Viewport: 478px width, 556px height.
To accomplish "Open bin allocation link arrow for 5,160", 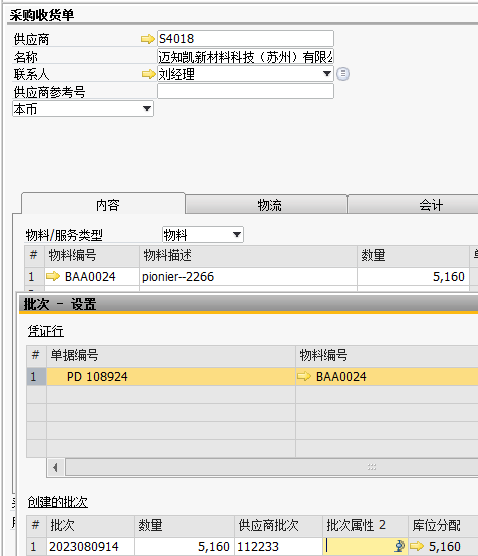I will (417, 546).
